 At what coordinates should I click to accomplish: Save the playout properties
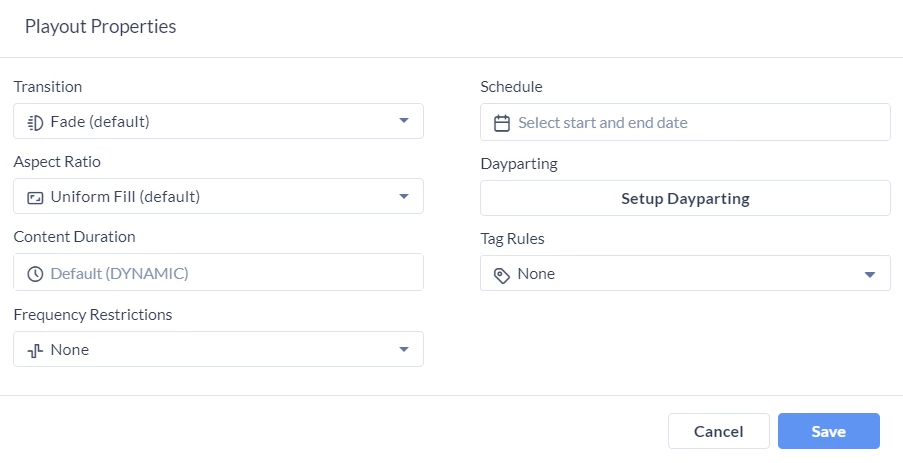829,431
